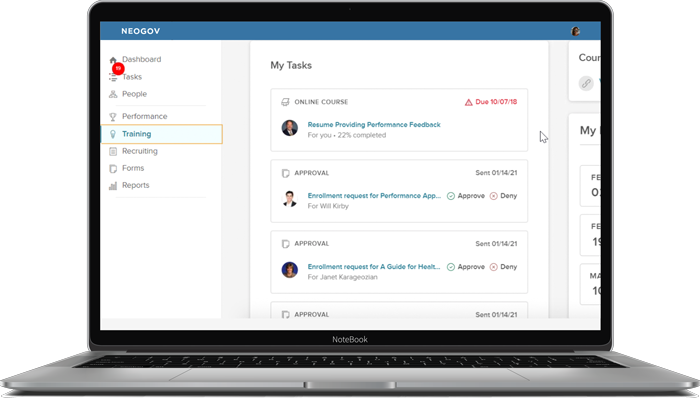Deny the Janet Karageozian enrollment request
The width and height of the screenshot is (700, 398).
[504, 267]
